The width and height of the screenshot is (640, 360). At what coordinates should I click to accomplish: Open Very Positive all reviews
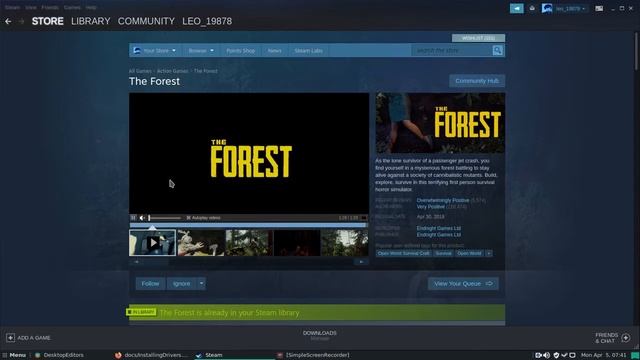(431, 207)
